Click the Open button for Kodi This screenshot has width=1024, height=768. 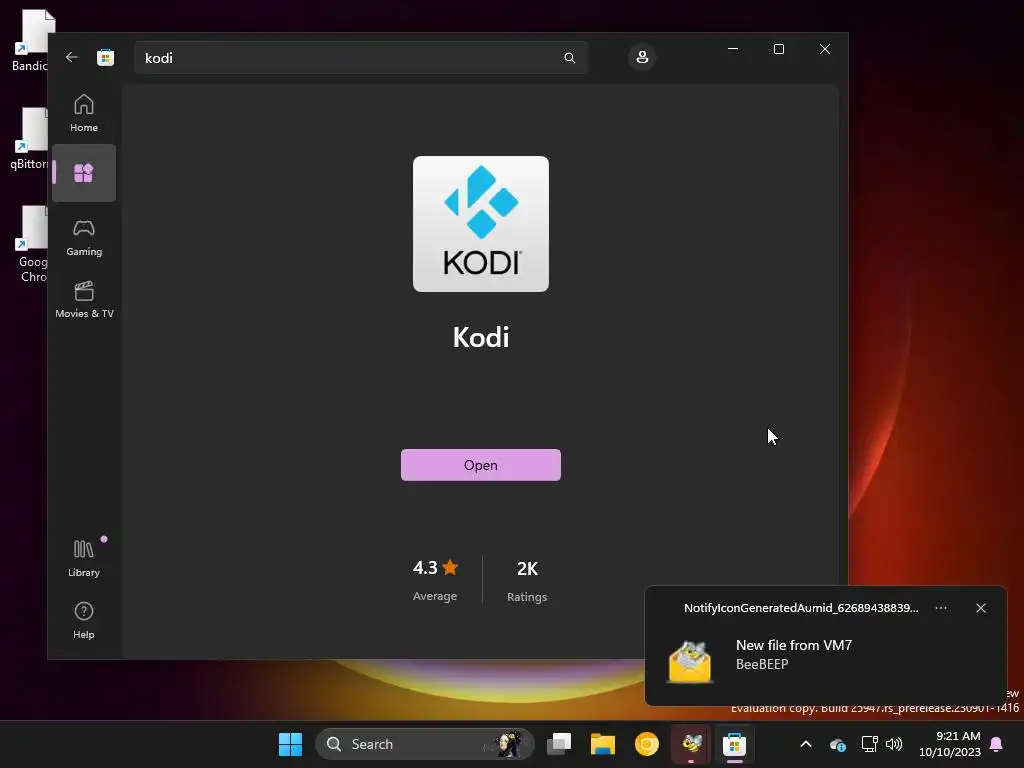[481, 465]
